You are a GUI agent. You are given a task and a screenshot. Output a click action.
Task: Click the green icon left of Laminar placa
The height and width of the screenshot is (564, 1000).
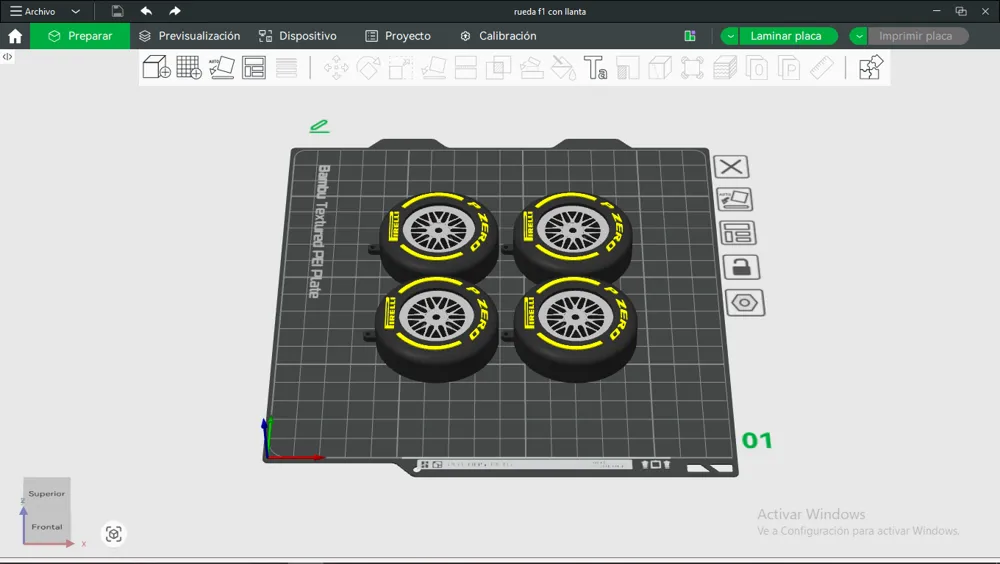point(689,36)
